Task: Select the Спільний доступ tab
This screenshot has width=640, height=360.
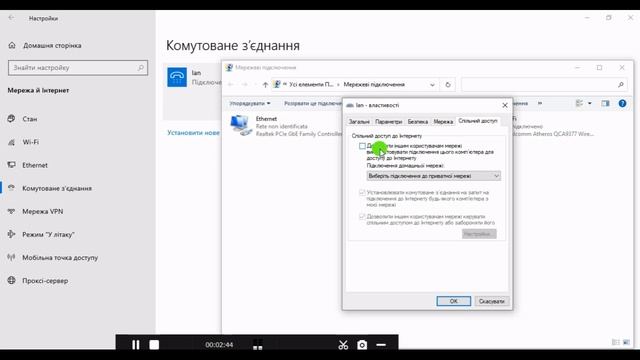Action: click(x=478, y=121)
